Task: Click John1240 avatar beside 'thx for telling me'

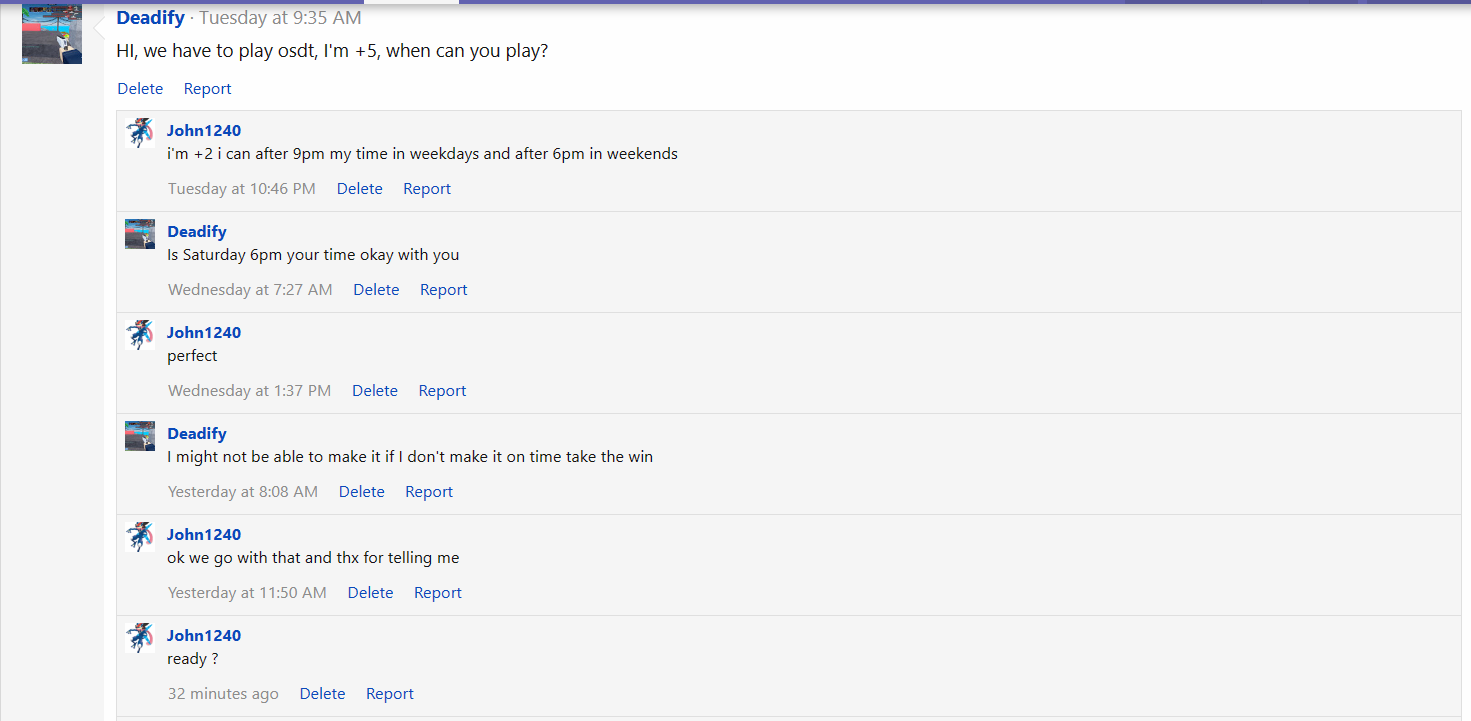Action: 140,537
